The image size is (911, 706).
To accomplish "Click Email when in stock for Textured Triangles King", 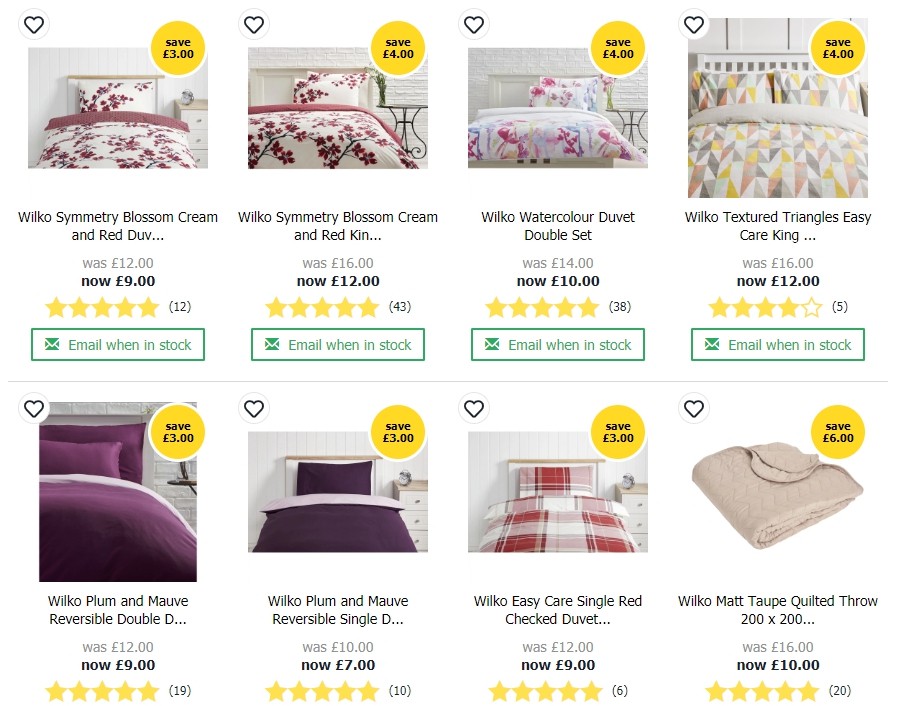I will pyautogui.click(x=777, y=344).
